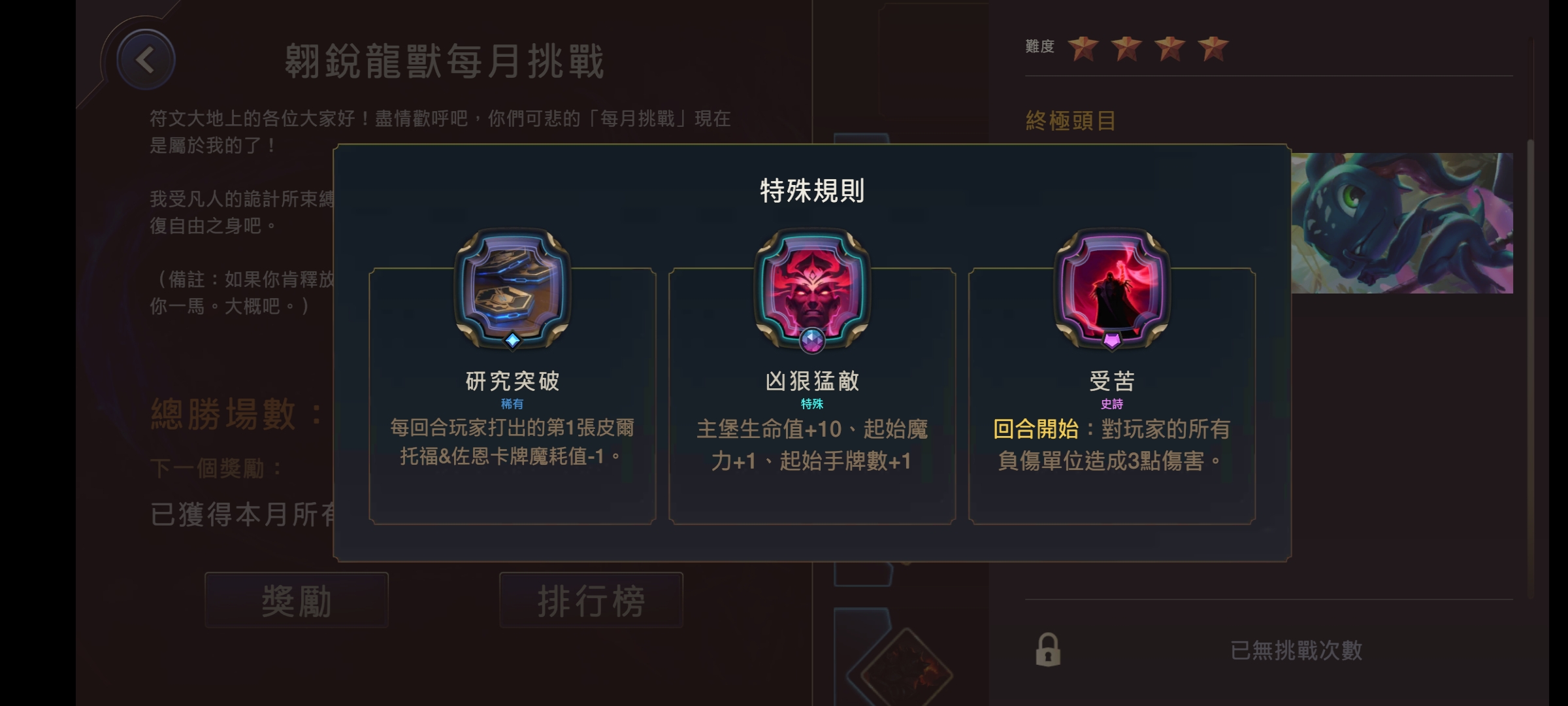1568x706 pixels.
Task: Tap the blue rarity gem under 研究突破
Action: pos(512,340)
